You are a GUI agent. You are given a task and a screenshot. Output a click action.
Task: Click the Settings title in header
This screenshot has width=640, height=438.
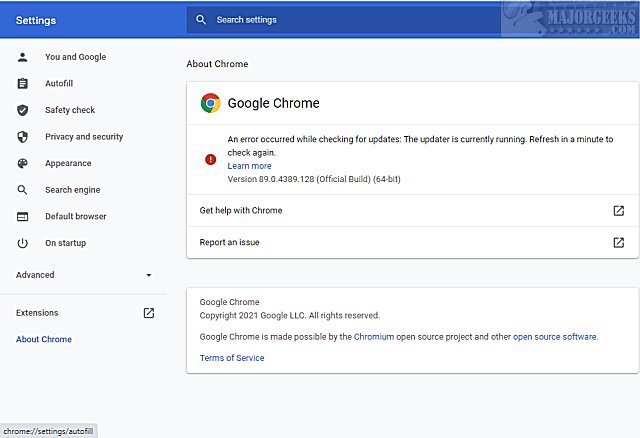tap(36, 20)
